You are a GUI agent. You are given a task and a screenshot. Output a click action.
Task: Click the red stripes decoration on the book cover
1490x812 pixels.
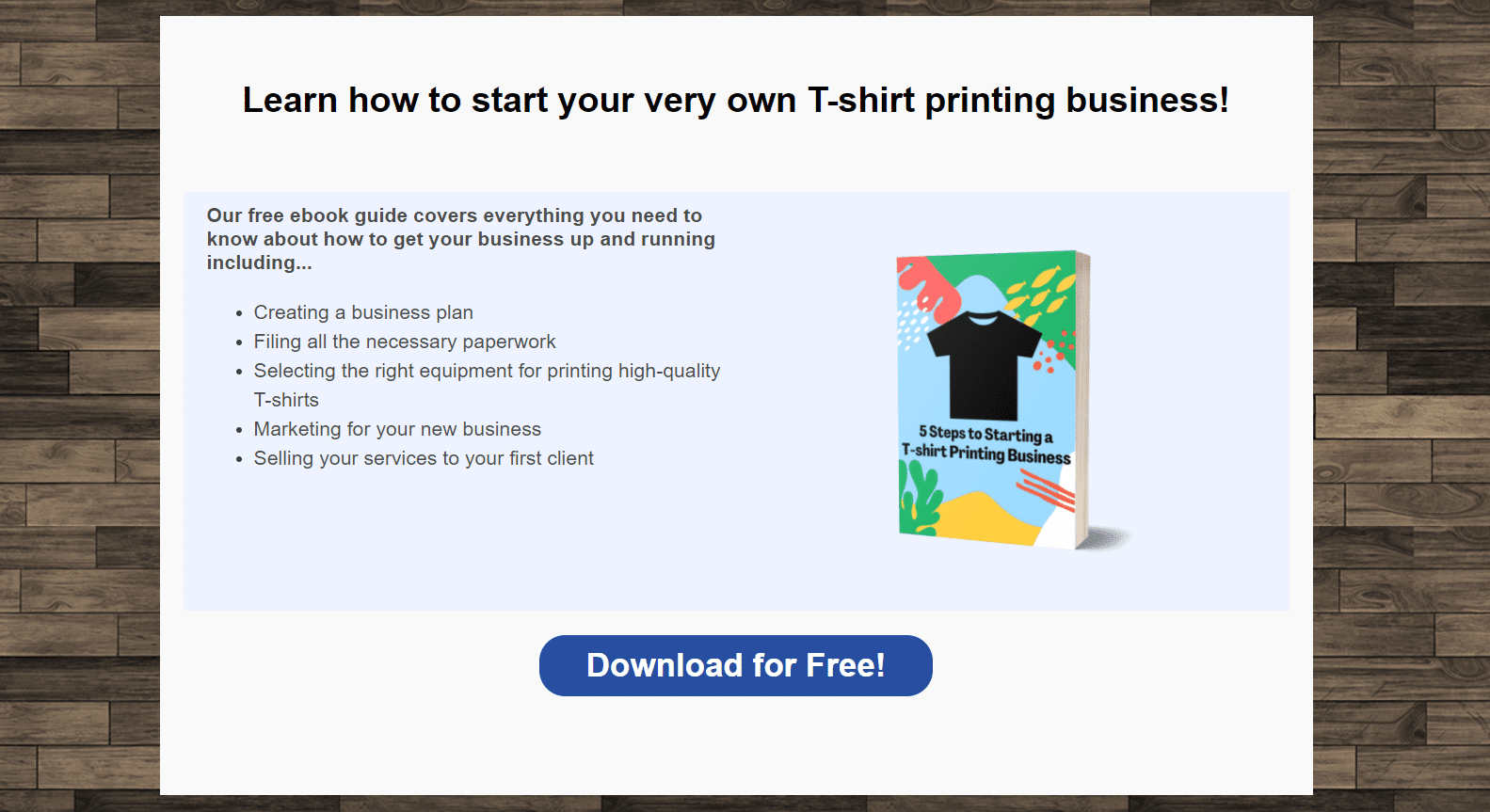pos(1046,490)
